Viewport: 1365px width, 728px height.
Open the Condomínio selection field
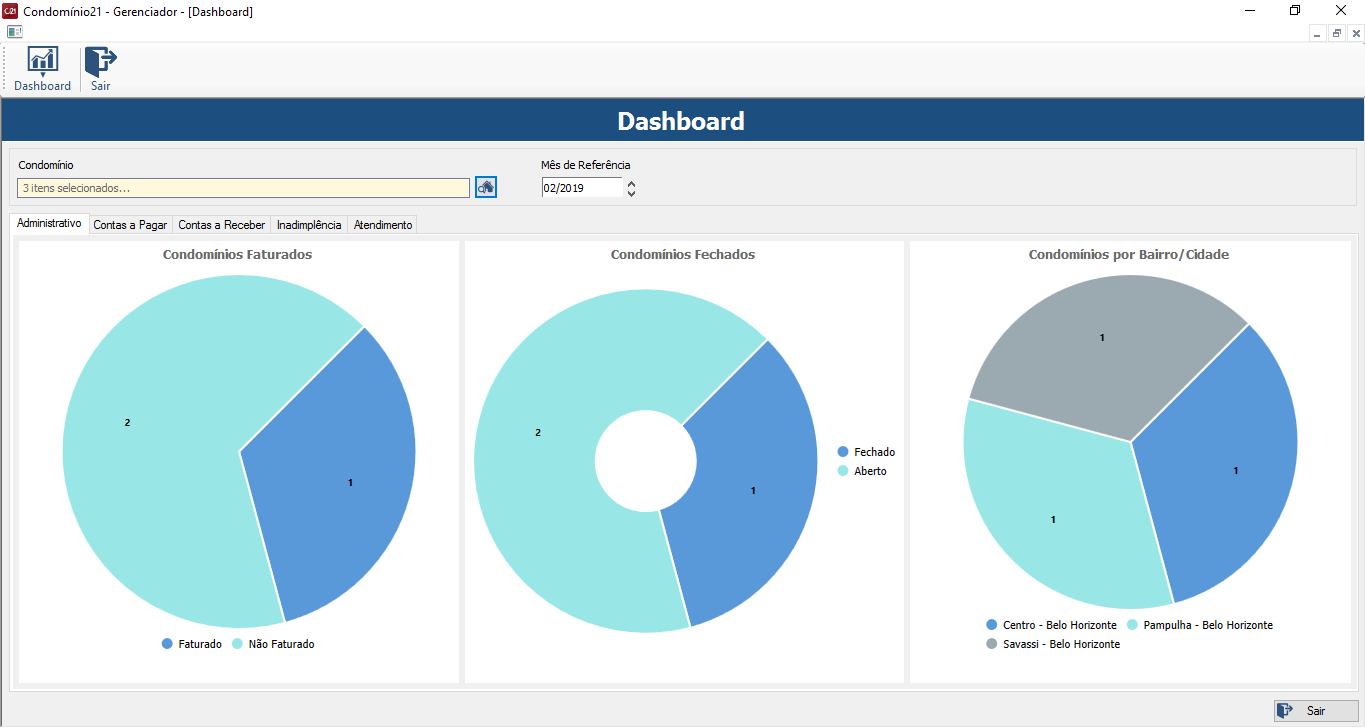[243, 188]
